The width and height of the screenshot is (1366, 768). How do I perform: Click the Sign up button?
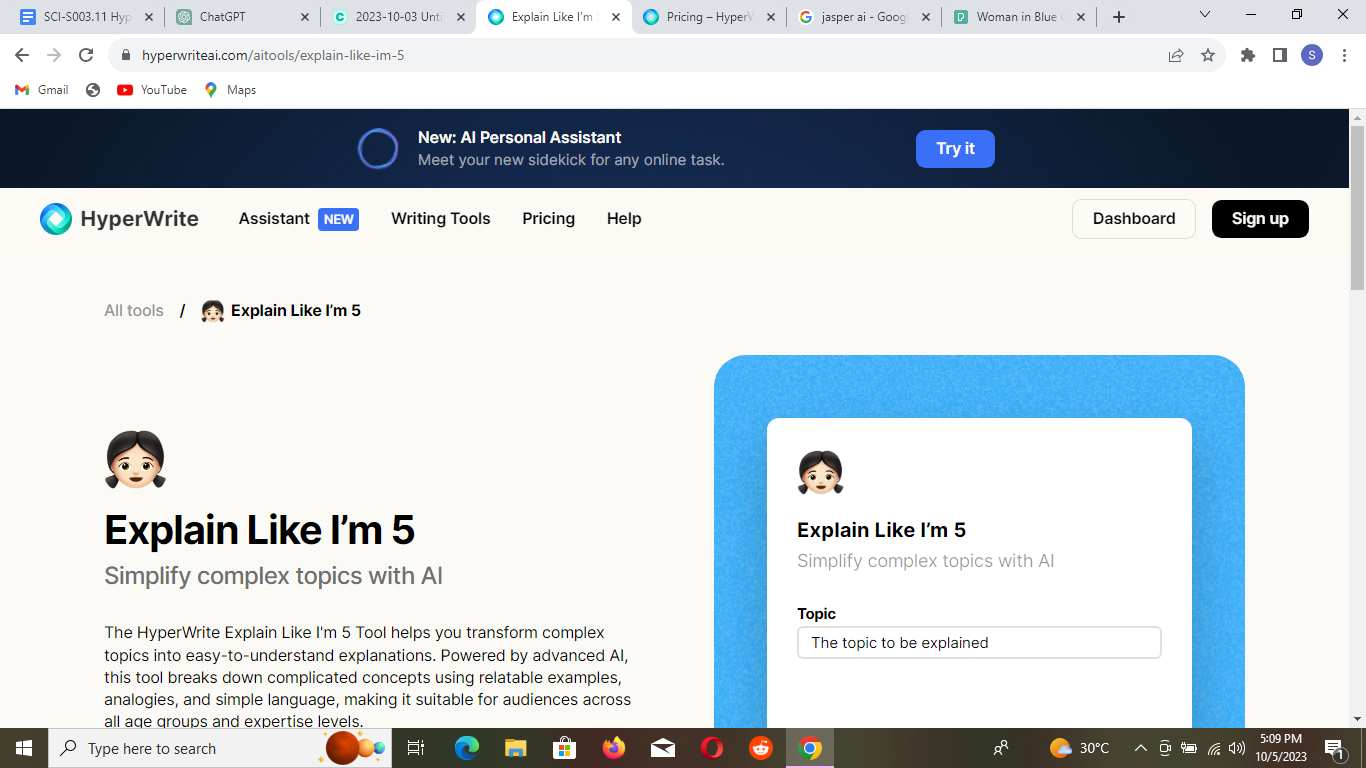(1260, 218)
